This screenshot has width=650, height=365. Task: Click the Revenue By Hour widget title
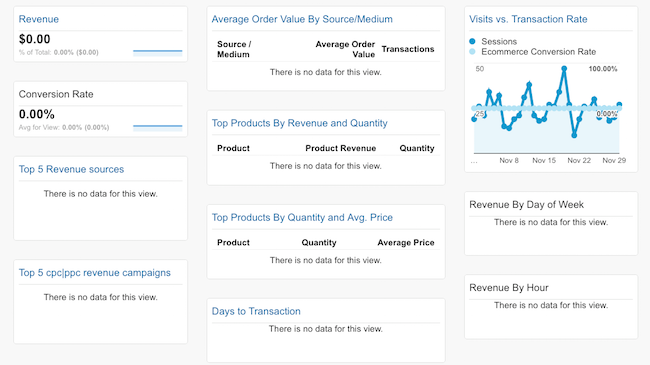[x=509, y=288]
